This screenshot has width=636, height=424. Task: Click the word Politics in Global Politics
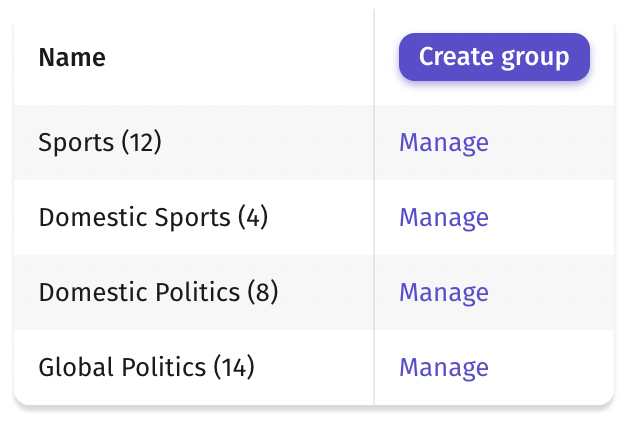164,367
